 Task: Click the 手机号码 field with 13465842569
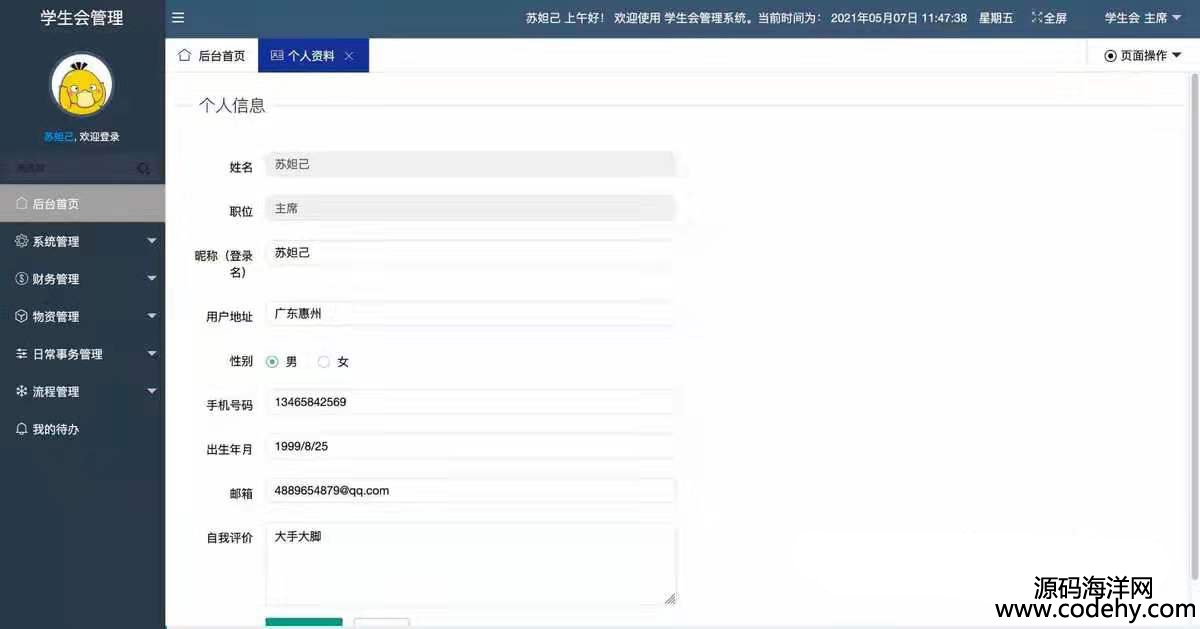tap(470, 402)
